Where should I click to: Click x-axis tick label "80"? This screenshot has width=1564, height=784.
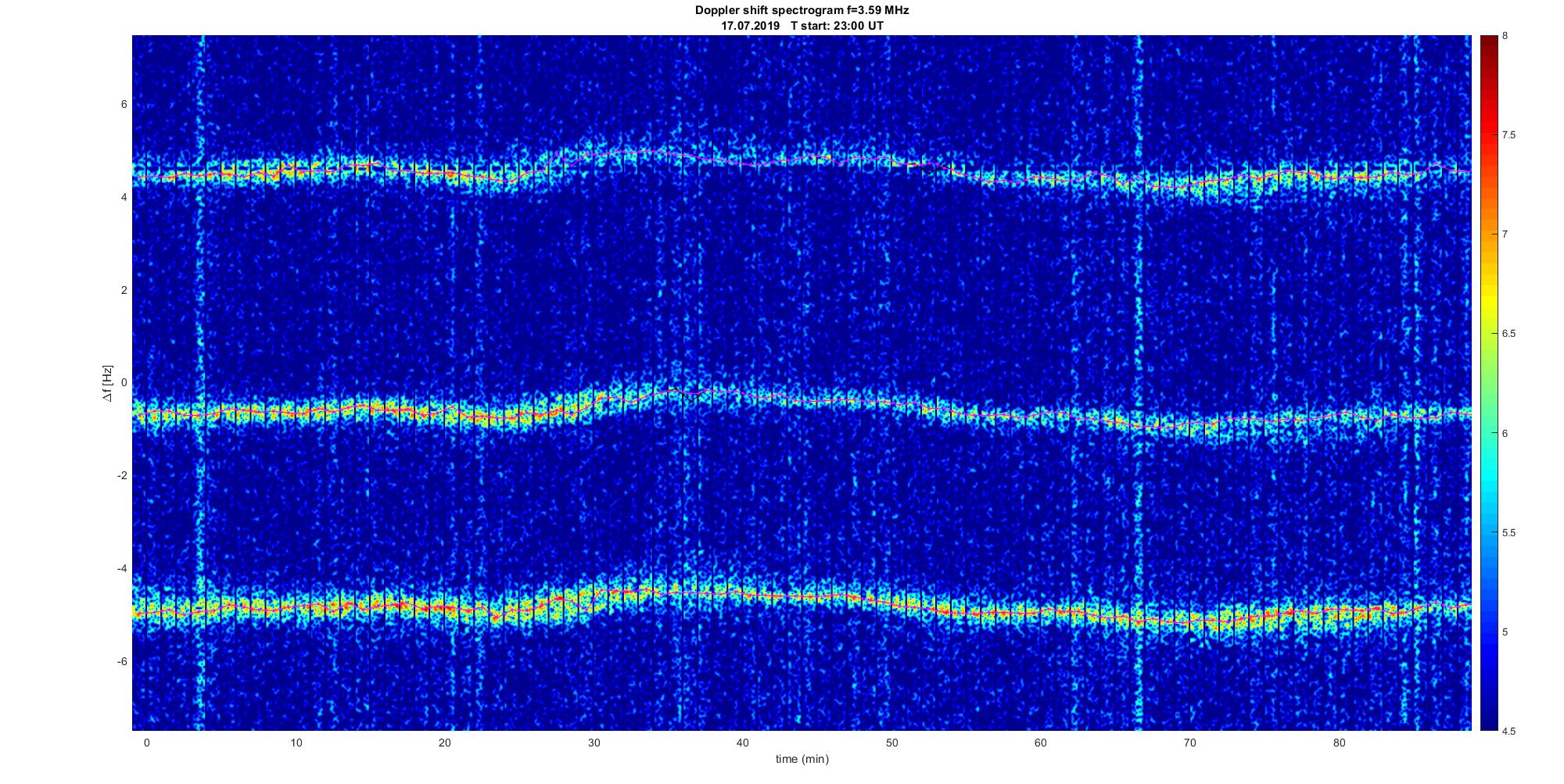1340,743
